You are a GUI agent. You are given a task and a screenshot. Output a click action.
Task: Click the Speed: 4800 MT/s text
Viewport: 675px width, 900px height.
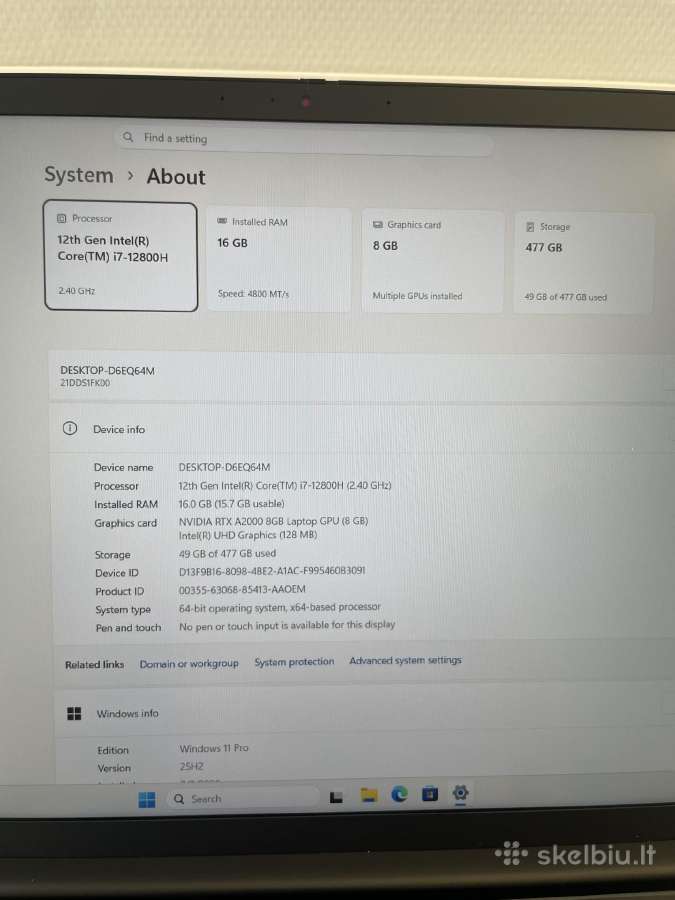click(253, 293)
